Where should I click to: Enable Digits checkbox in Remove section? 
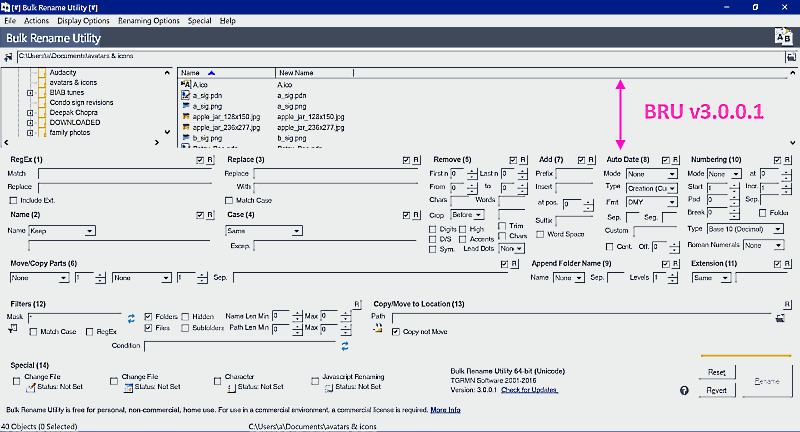[433, 230]
